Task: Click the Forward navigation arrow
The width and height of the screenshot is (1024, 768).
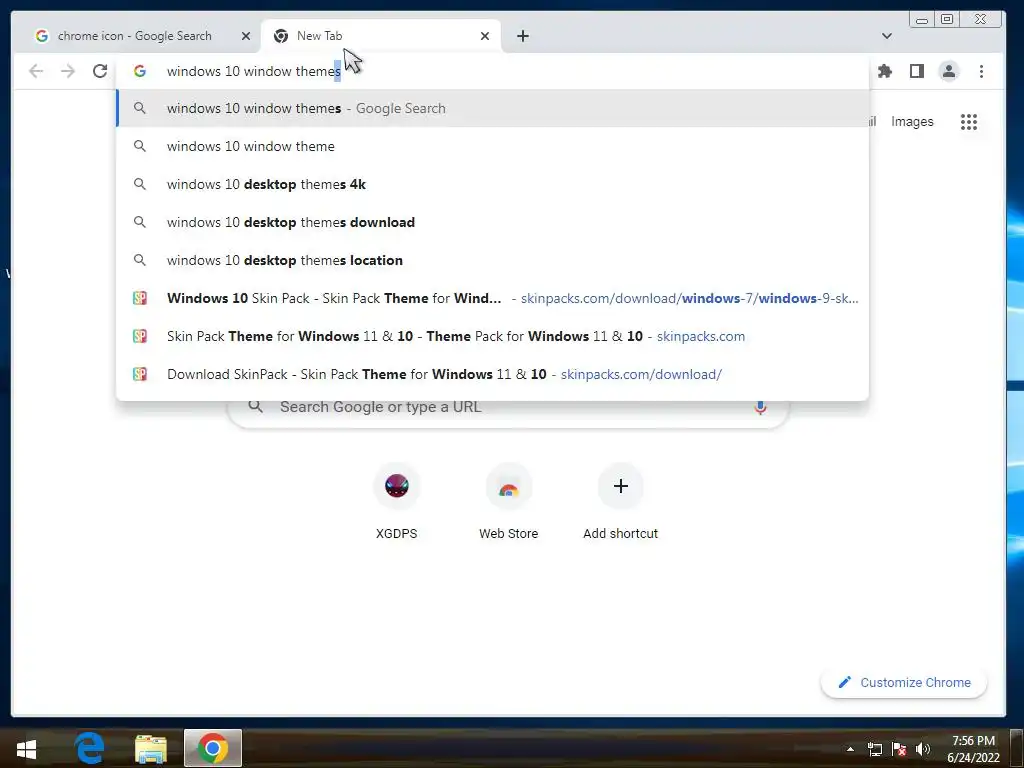Action: click(x=68, y=71)
